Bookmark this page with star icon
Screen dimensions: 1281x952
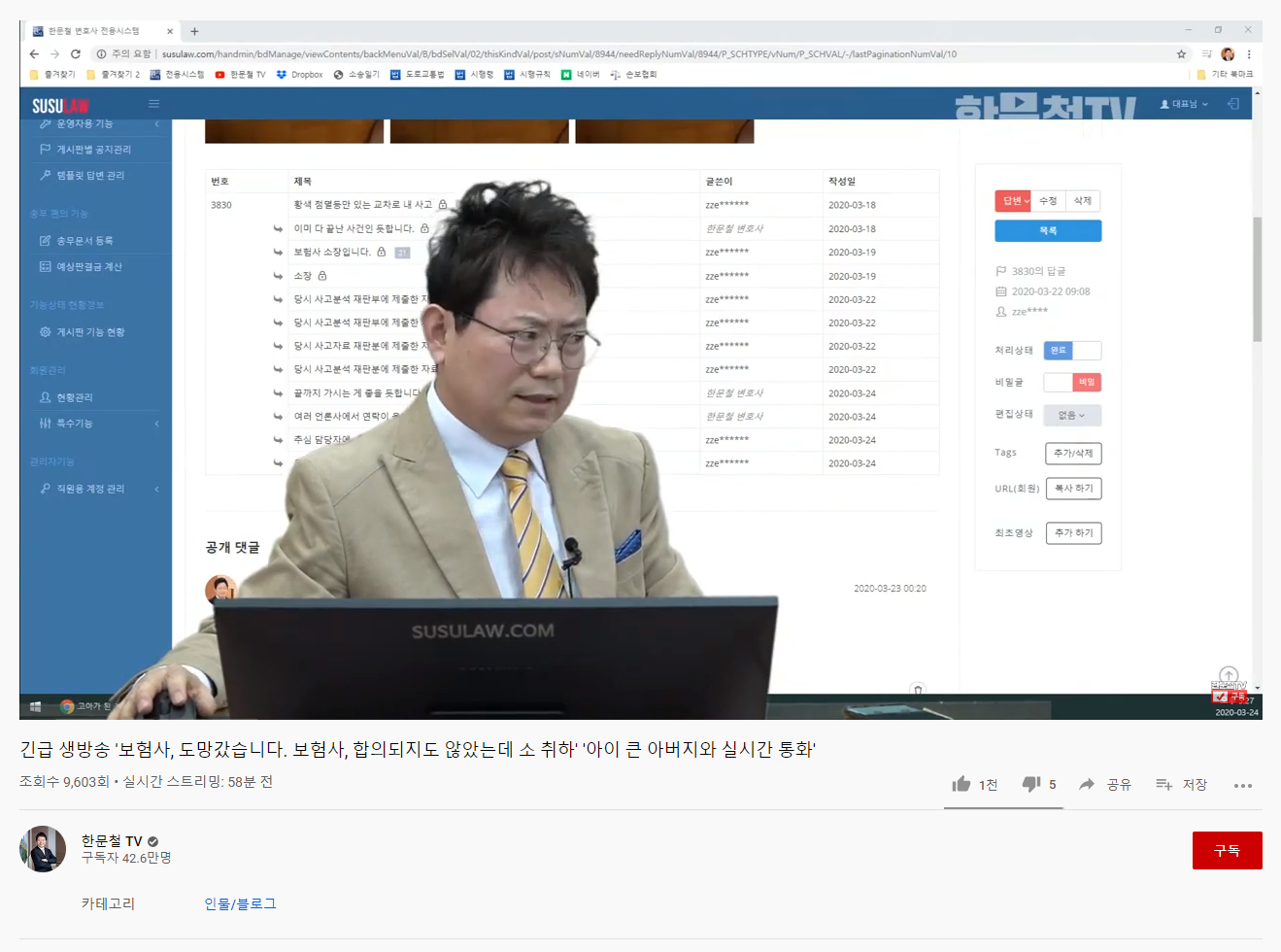[1181, 54]
